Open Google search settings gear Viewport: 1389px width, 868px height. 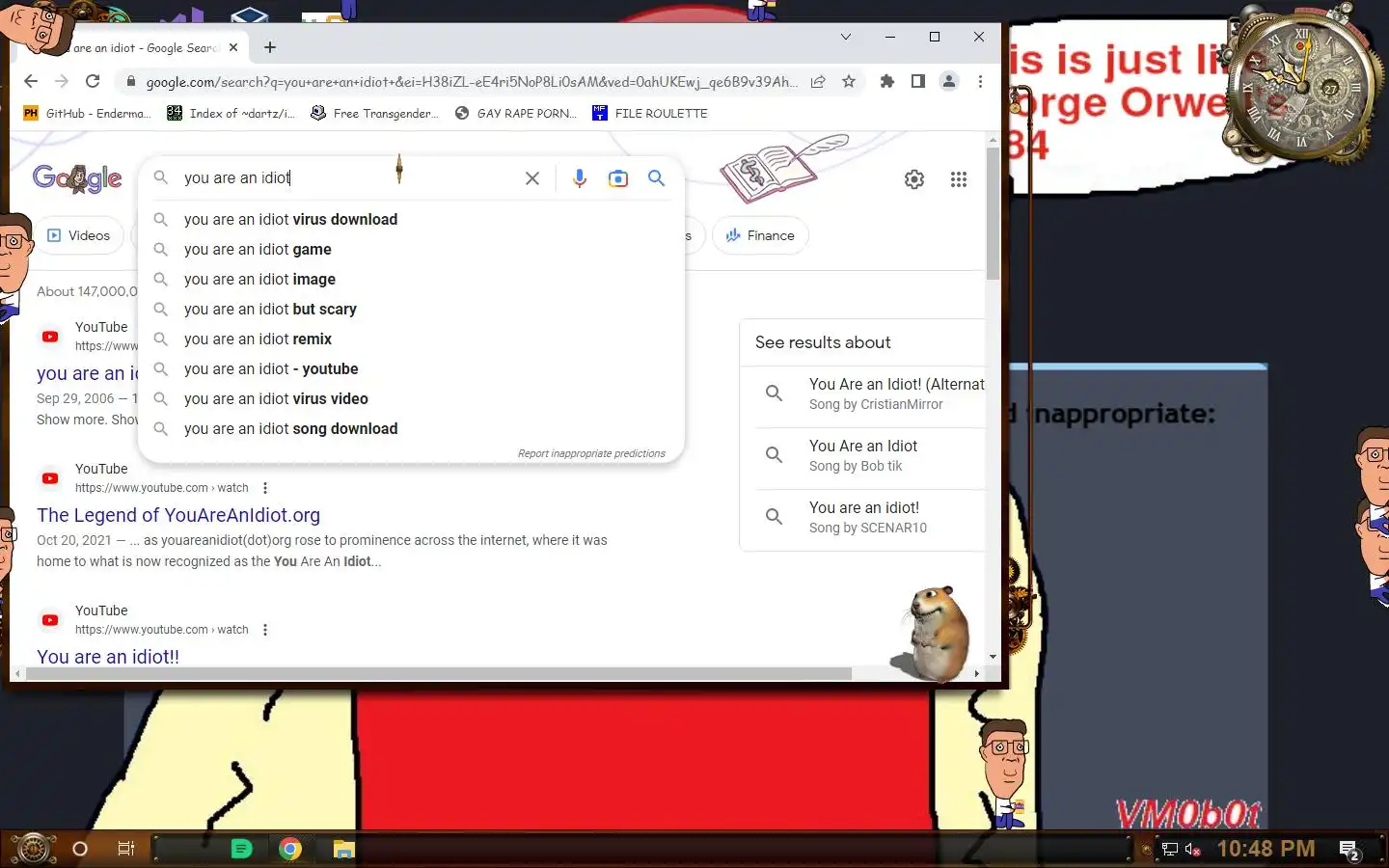coord(914,179)
